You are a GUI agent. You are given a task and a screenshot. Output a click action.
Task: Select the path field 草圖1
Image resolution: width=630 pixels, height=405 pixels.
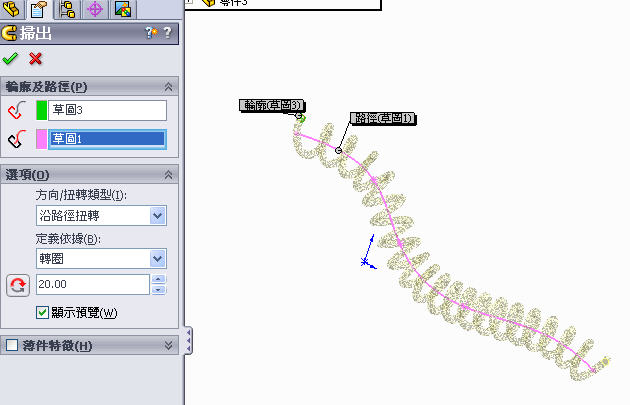[x=107, y=139]
